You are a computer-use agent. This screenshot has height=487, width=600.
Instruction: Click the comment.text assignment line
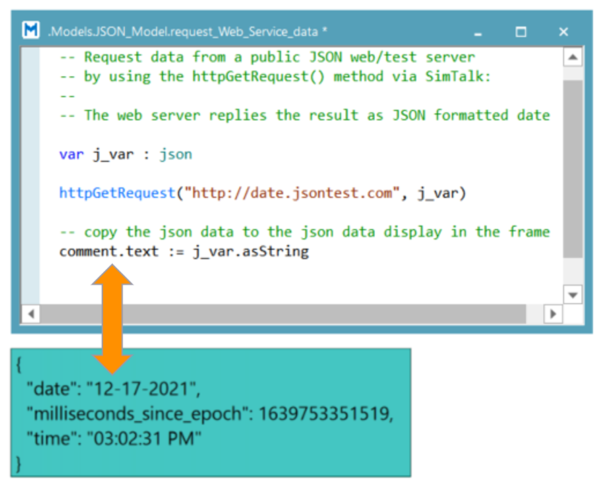tap(184, 251)
